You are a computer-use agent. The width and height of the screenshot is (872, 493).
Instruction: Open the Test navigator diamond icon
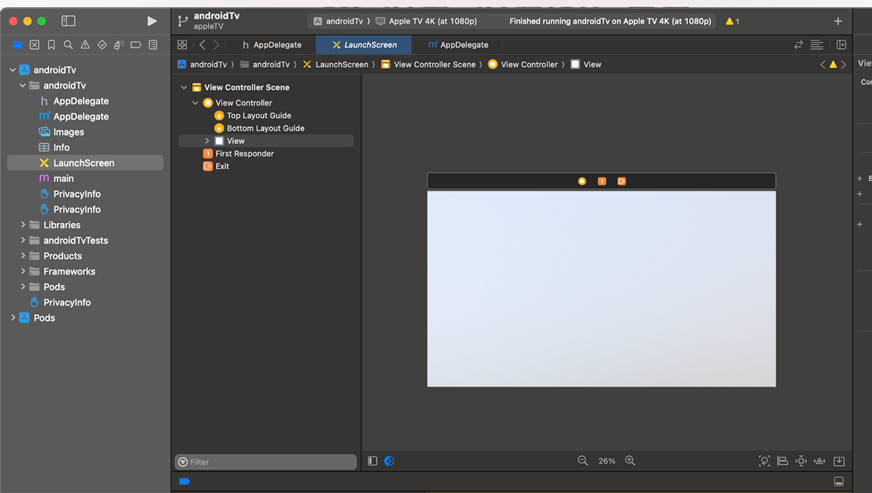pos(102,45)
